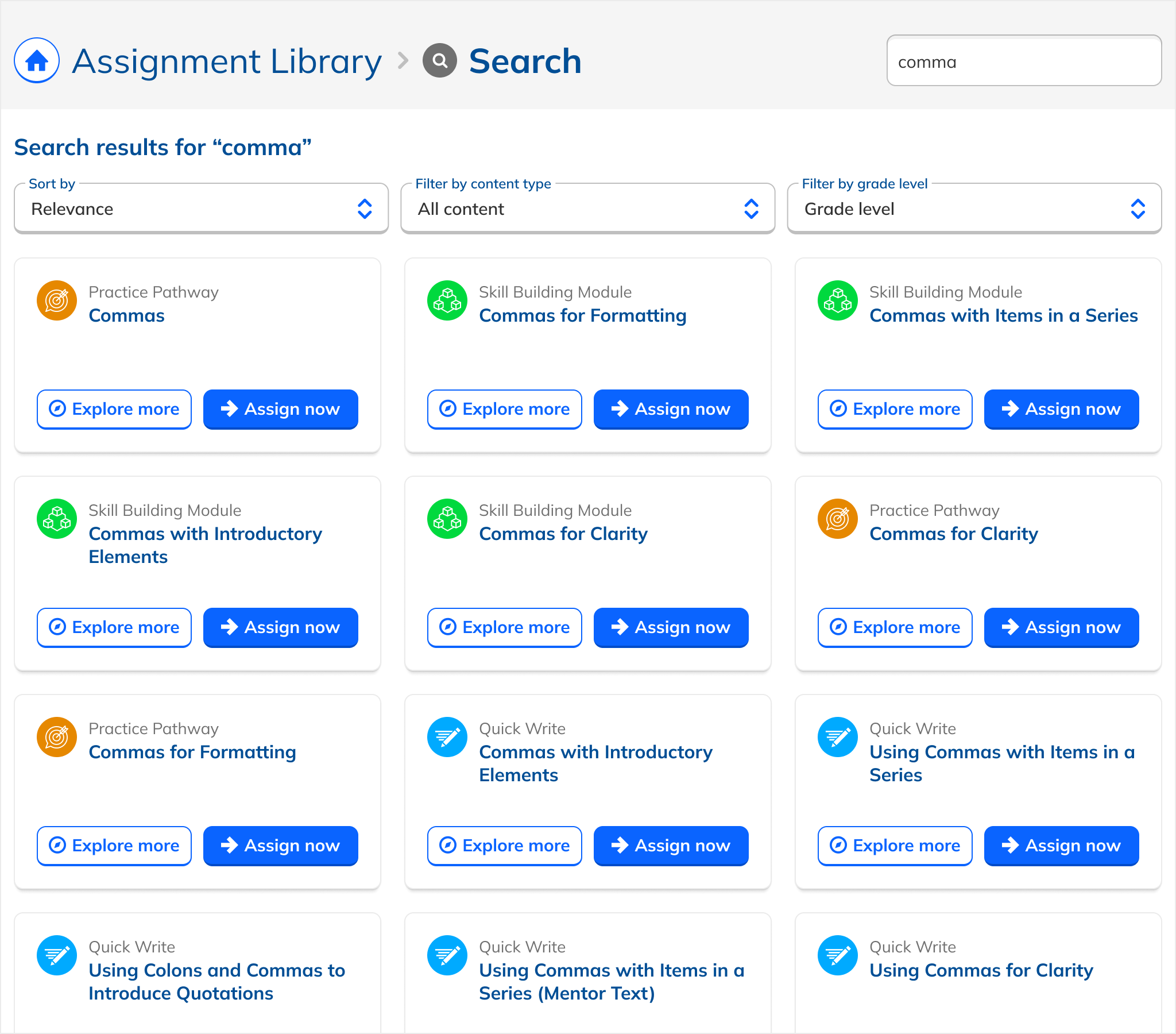Click green icon for Commas with Items in a Series
1176x1034 pixels.
[x=837, y=300]
